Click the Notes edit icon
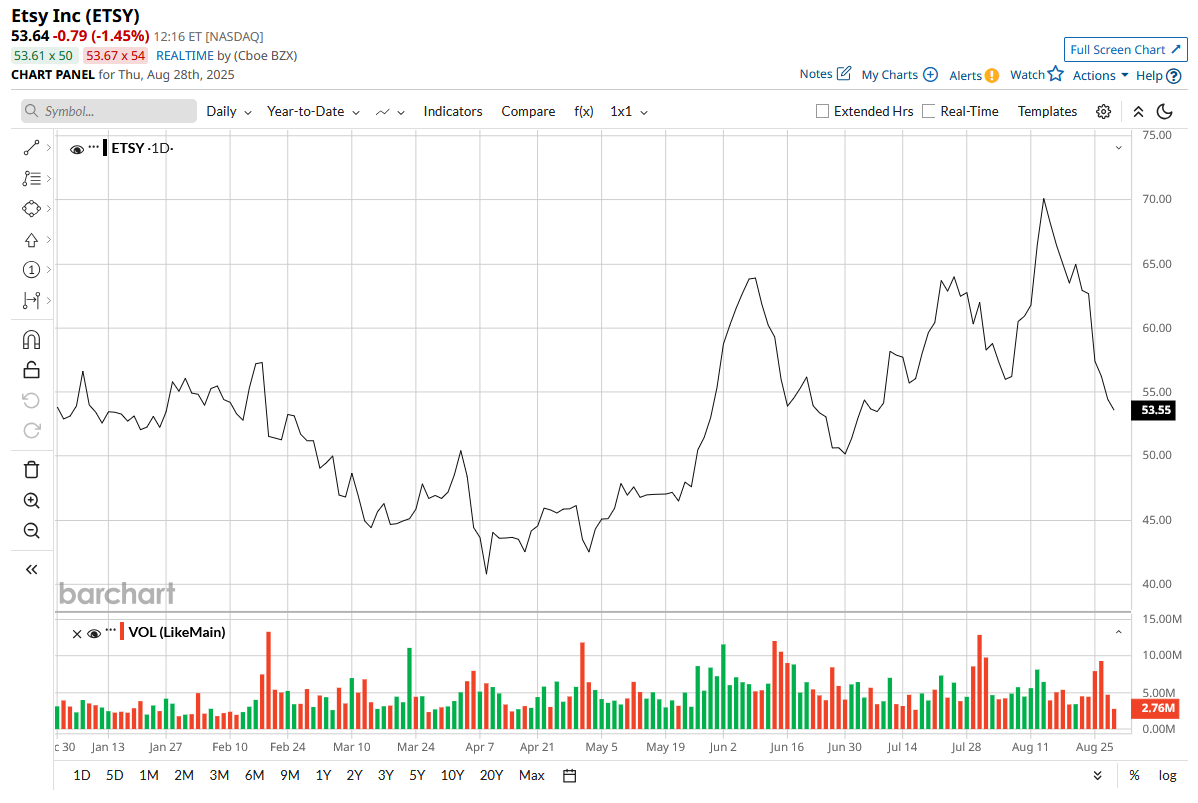 (843, 73)
